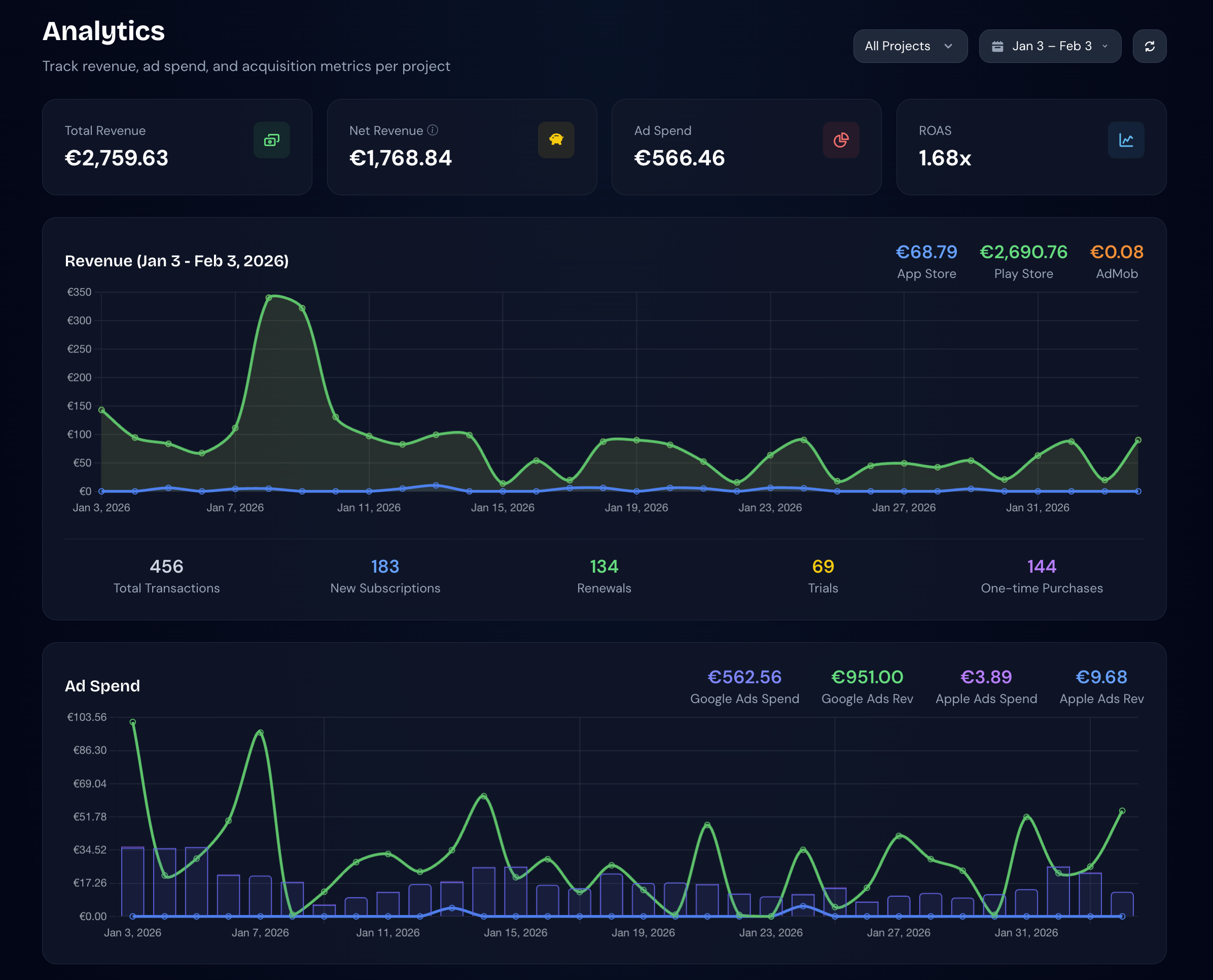Click the calendar icon in the date range picker
Screen dimensions: 1213x980
pyautogui.click(x=998, y=46)
